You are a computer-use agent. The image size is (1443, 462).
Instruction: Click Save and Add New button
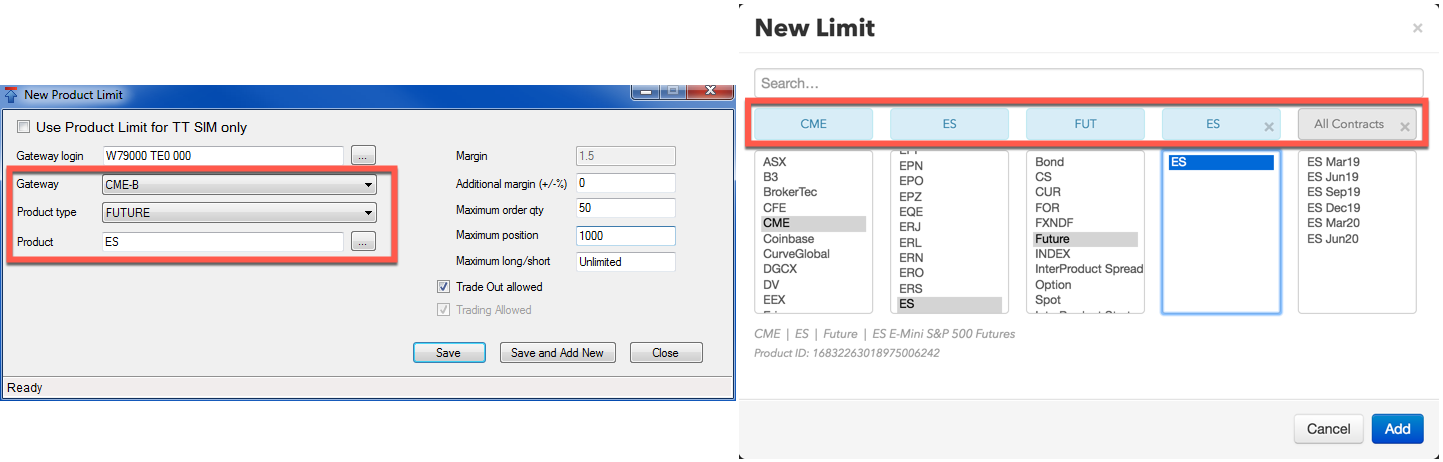(557, 352)
